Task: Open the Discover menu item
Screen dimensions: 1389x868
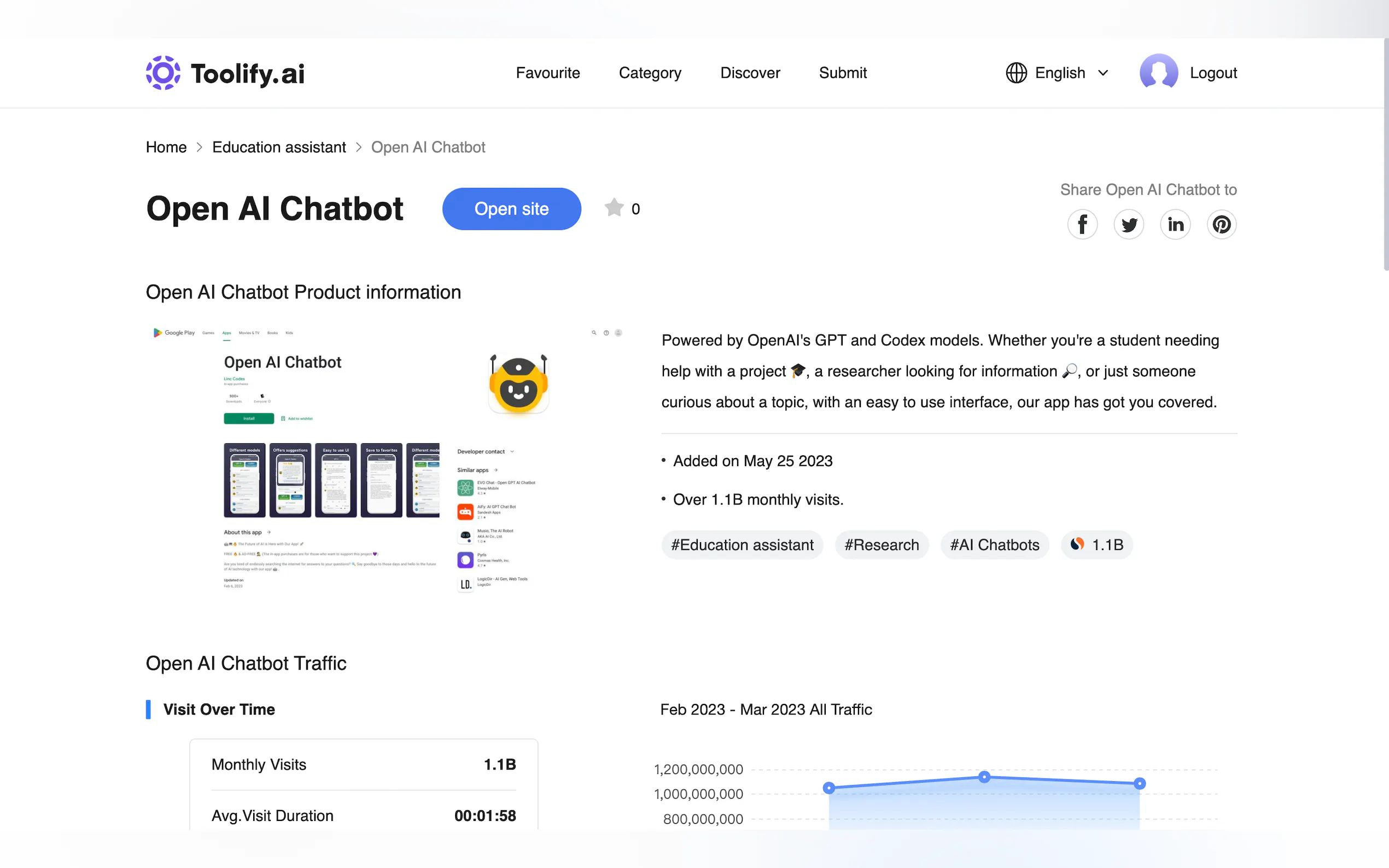Action: (749, 73)
